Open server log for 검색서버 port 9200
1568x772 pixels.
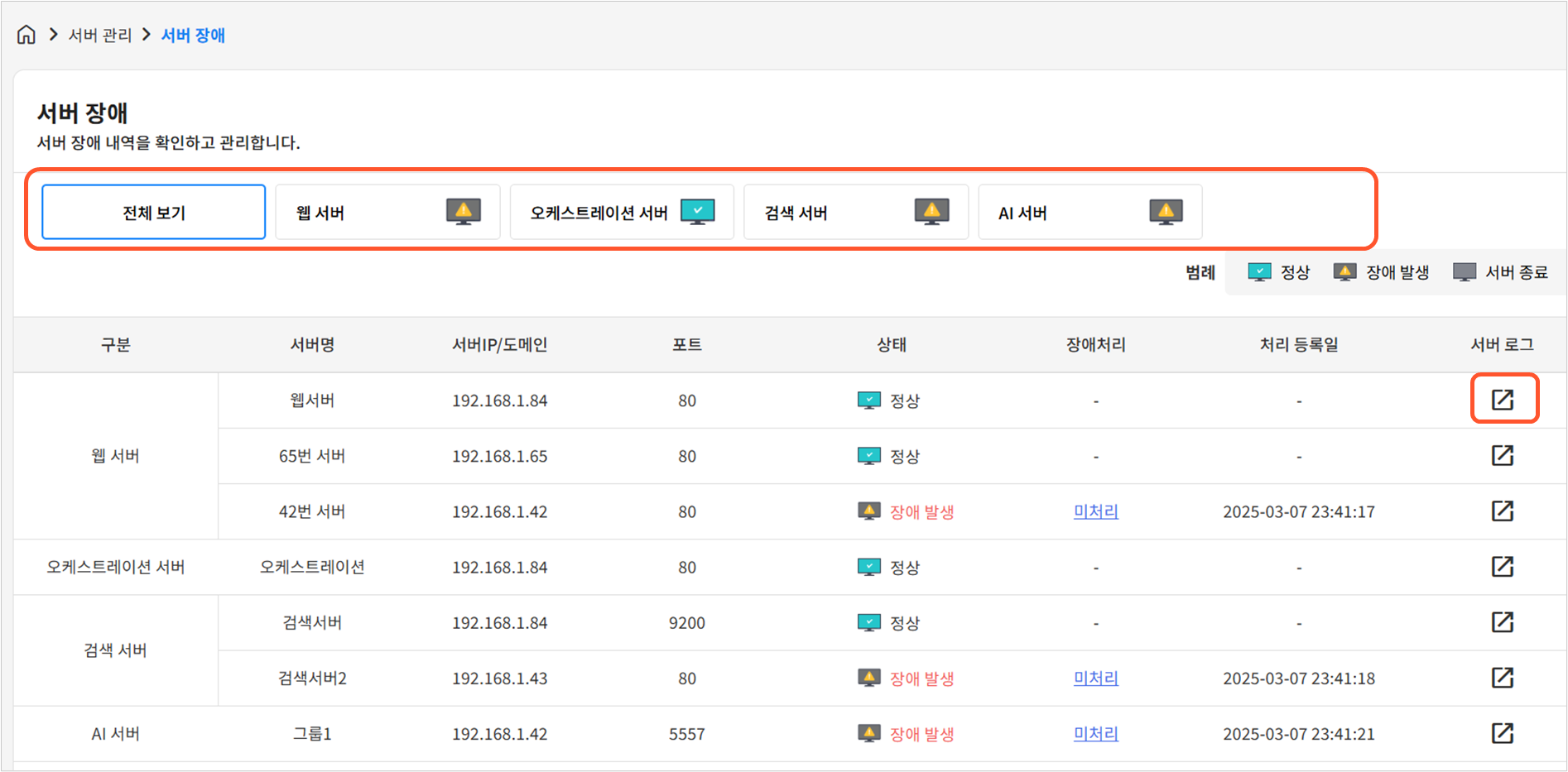[1502, 621]
